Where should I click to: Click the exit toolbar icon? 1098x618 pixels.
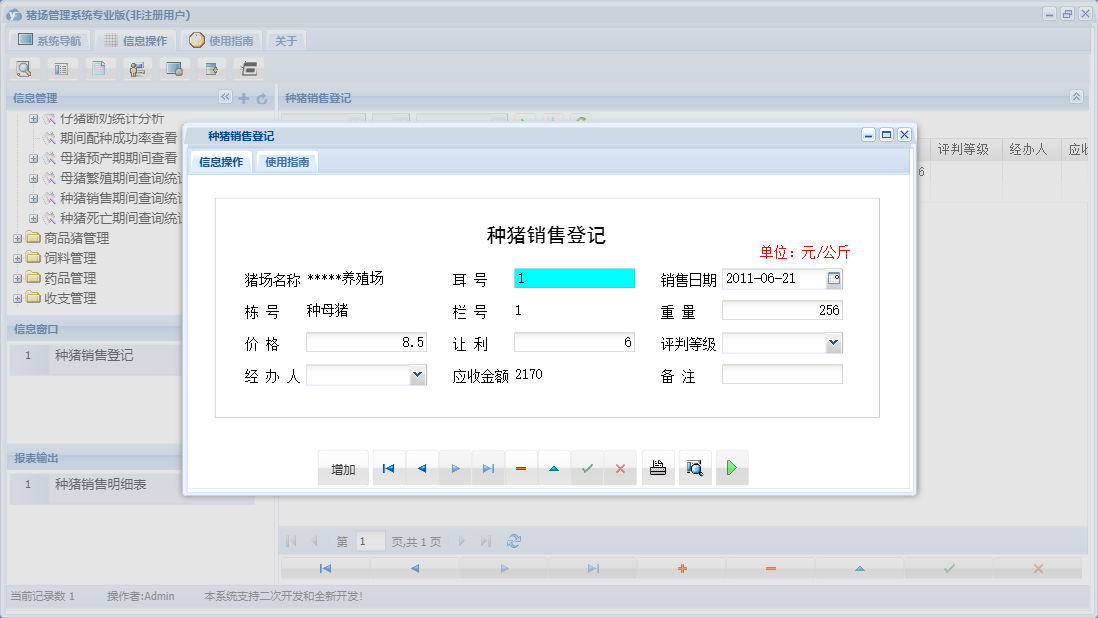248,68
